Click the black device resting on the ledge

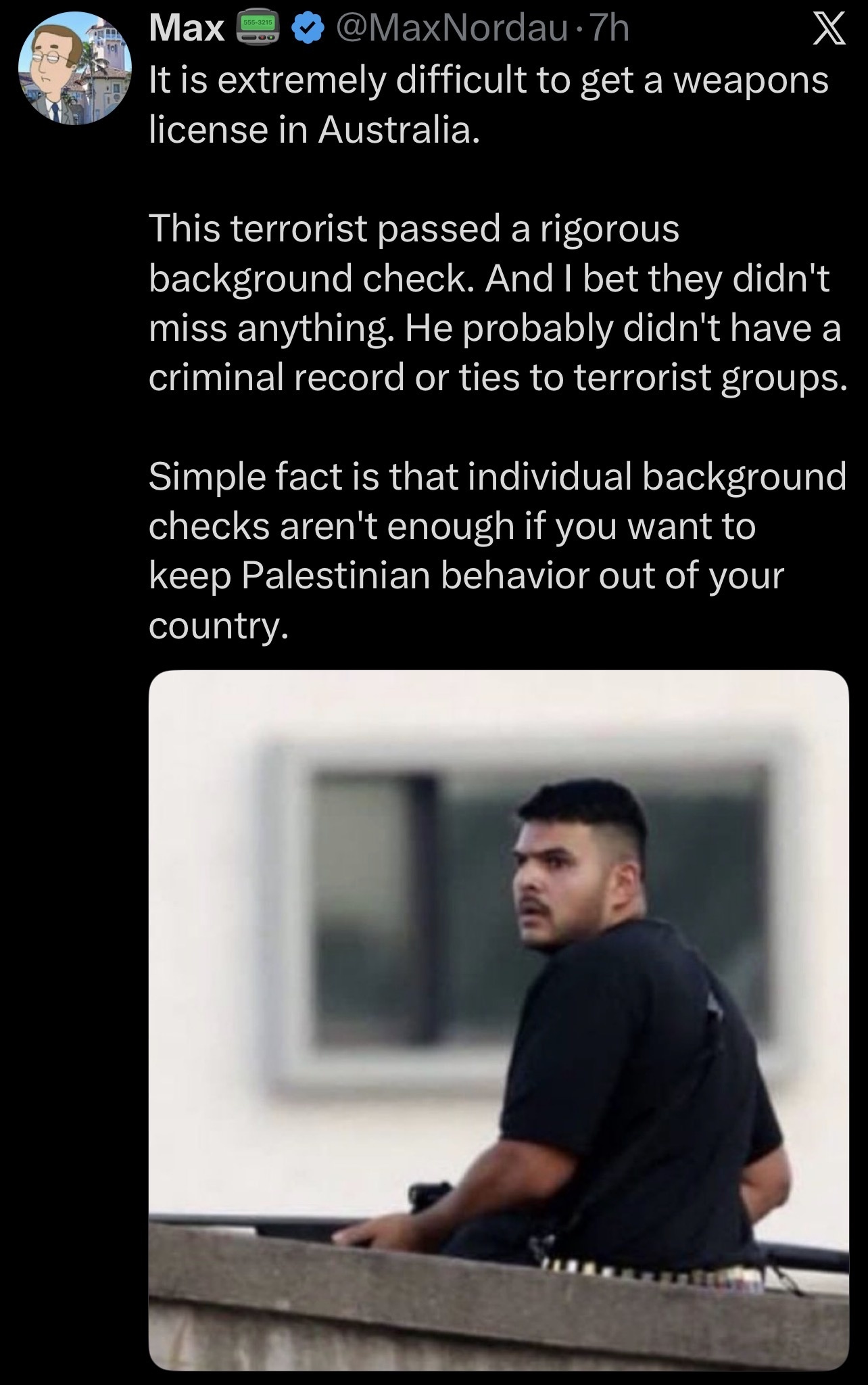point(429,1197)
